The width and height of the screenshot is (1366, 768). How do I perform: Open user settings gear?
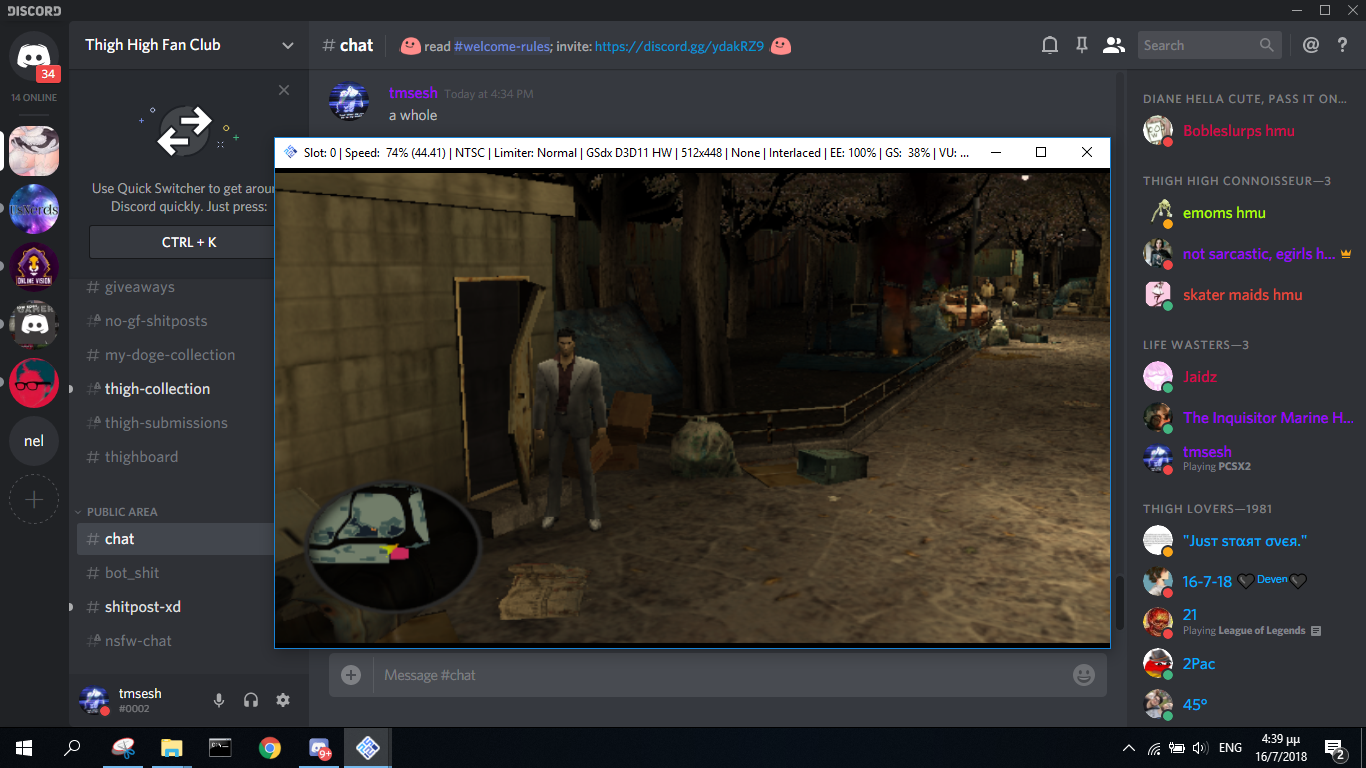coord(283,700)
